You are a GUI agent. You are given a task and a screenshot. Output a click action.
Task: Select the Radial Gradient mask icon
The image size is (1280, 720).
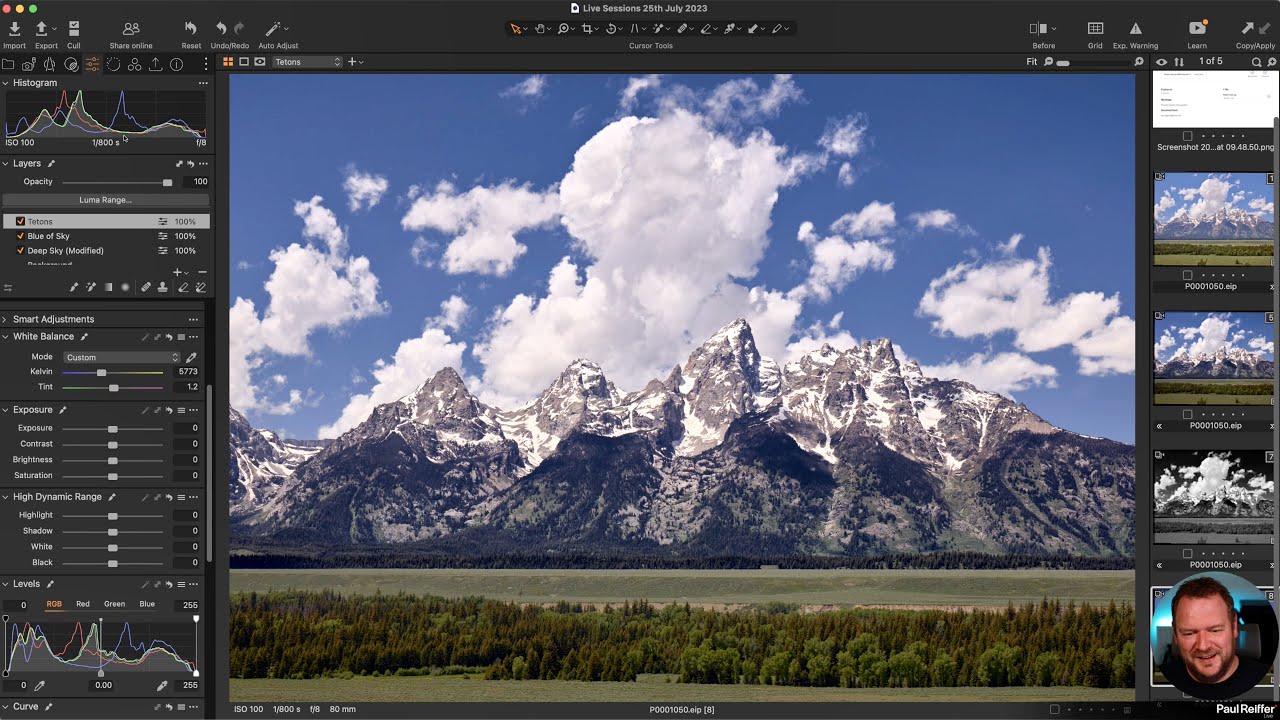[125, 287]
